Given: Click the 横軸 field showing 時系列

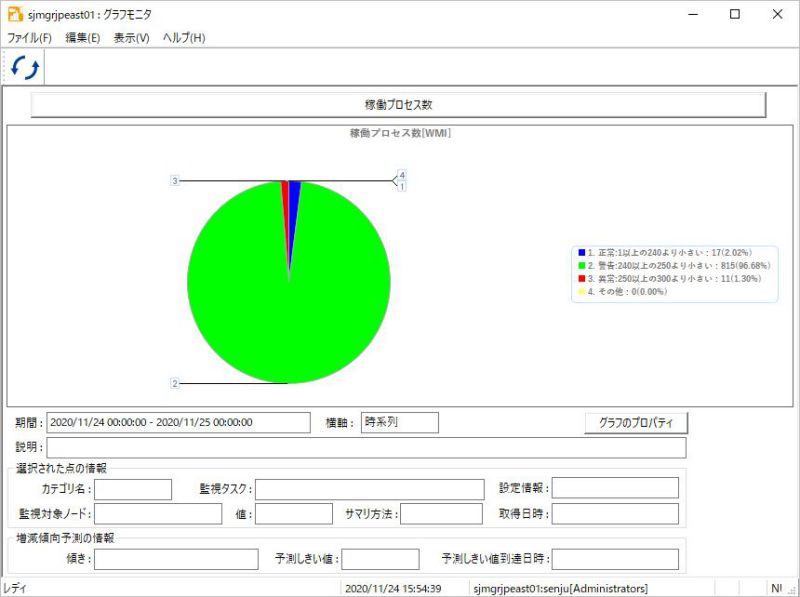Looking at the screenshot, I should (x=399, y=422).
